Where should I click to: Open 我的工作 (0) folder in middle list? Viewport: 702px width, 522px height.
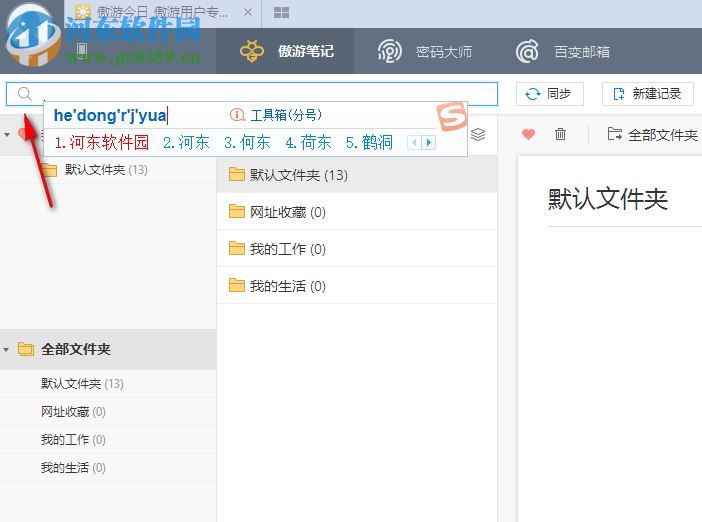[x=357, y=248]
